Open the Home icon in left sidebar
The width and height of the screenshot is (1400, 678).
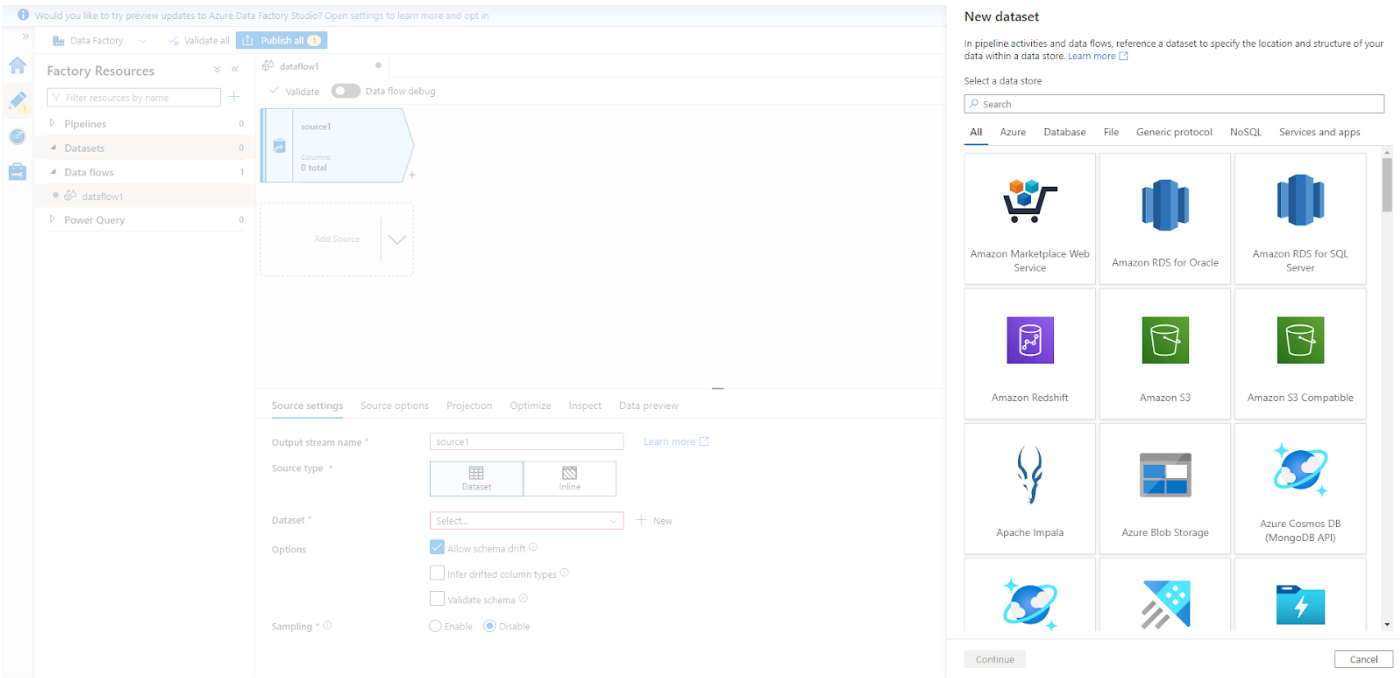click(17, 66)
